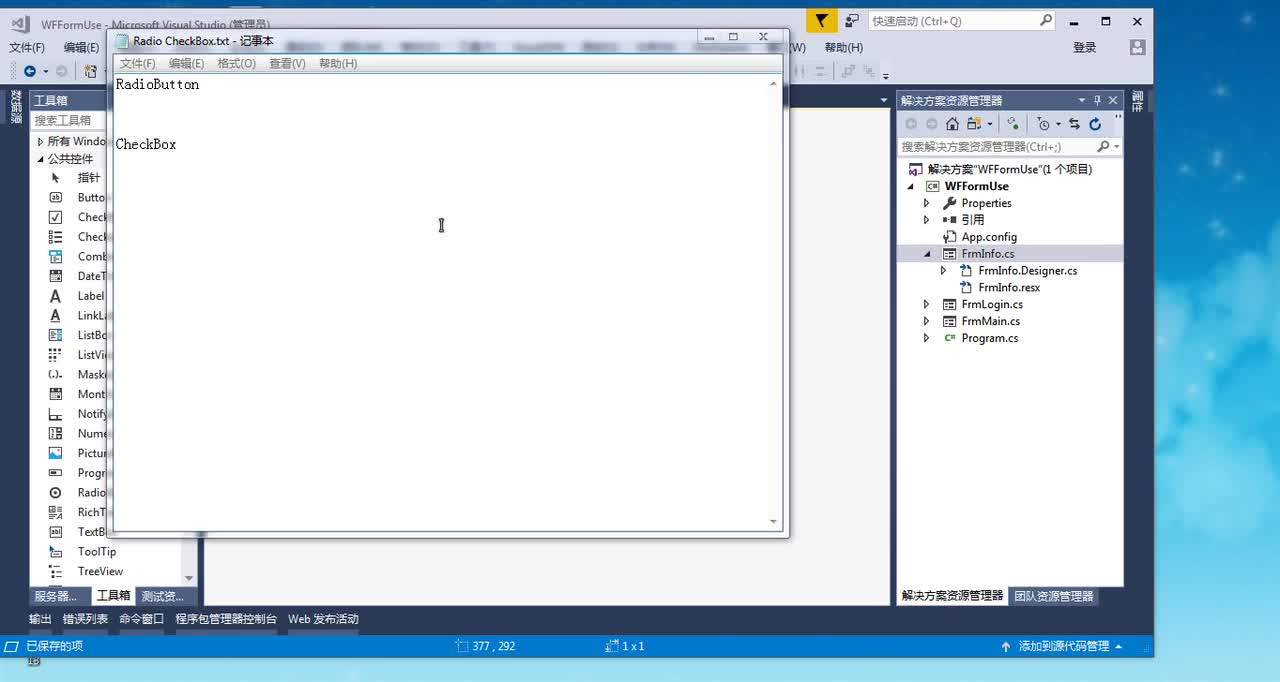
Task: Open Solution Explorer window position dropdown
Action: tap(1081, 100)
